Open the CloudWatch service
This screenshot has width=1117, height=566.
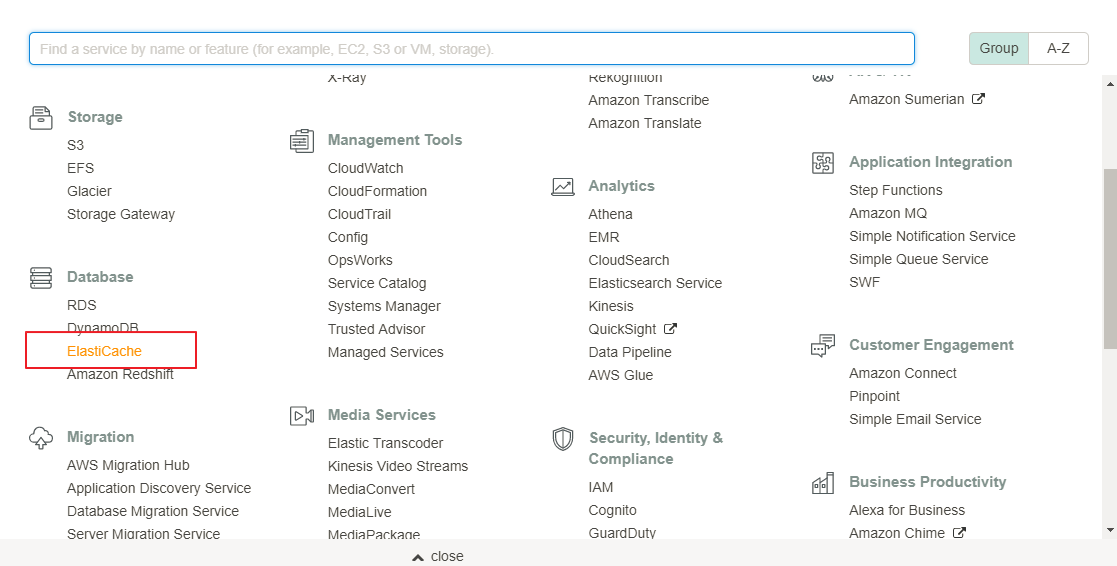(x=366, y=168)
